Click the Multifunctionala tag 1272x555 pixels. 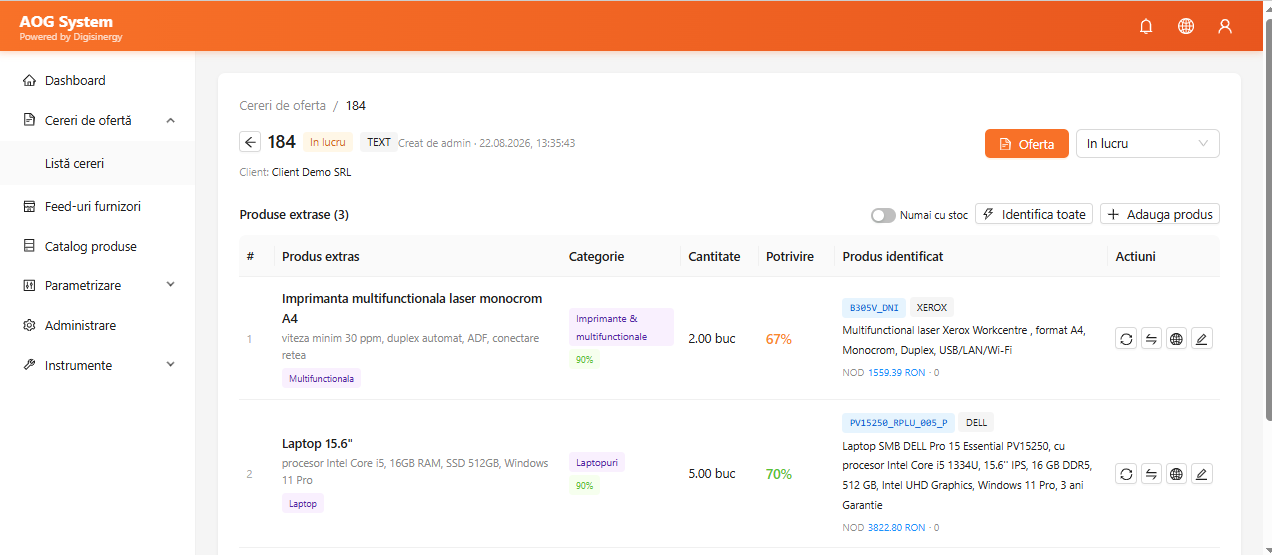(321, 379)
